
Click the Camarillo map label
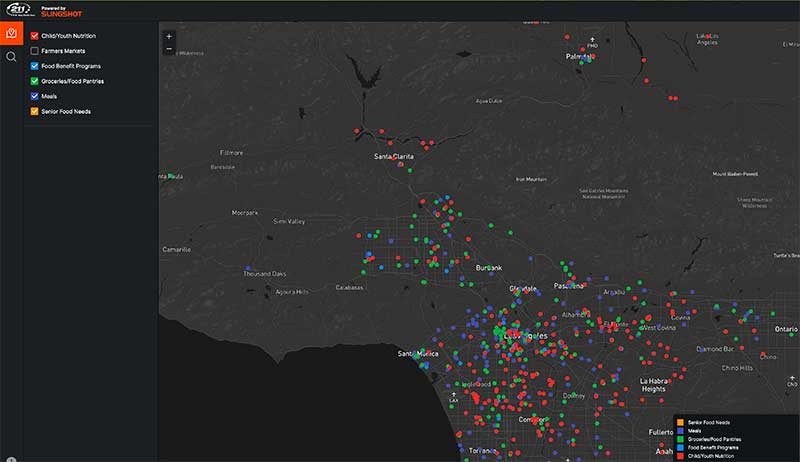click(x=177, y=249)
